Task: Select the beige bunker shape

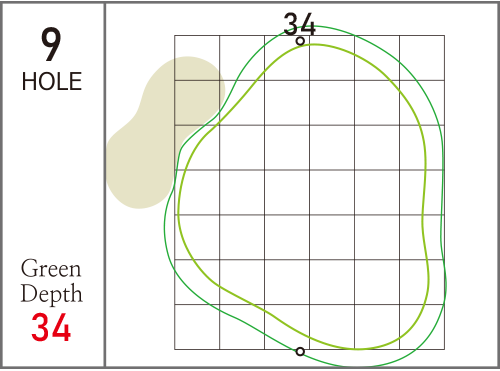Action: click(166, 132)
